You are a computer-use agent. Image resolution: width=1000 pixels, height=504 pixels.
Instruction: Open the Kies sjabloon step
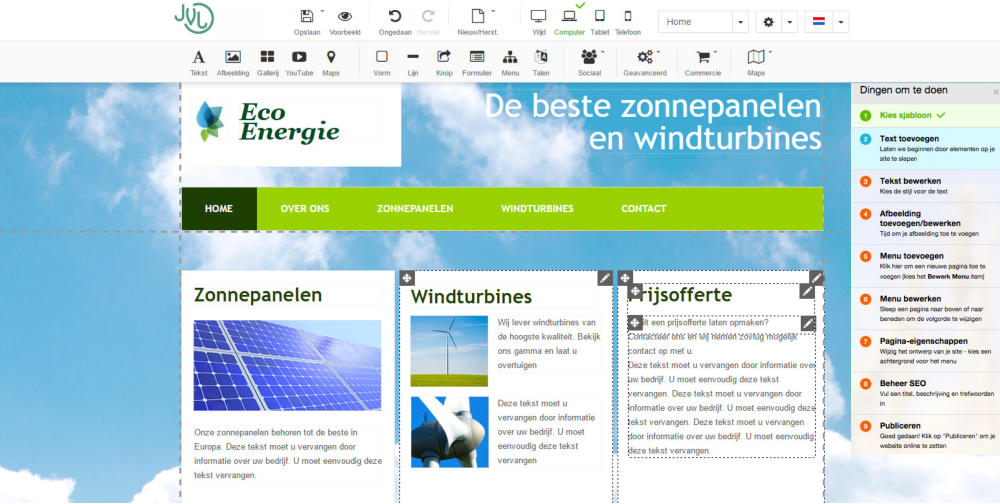pyautogui.click(x=925, y=115)
